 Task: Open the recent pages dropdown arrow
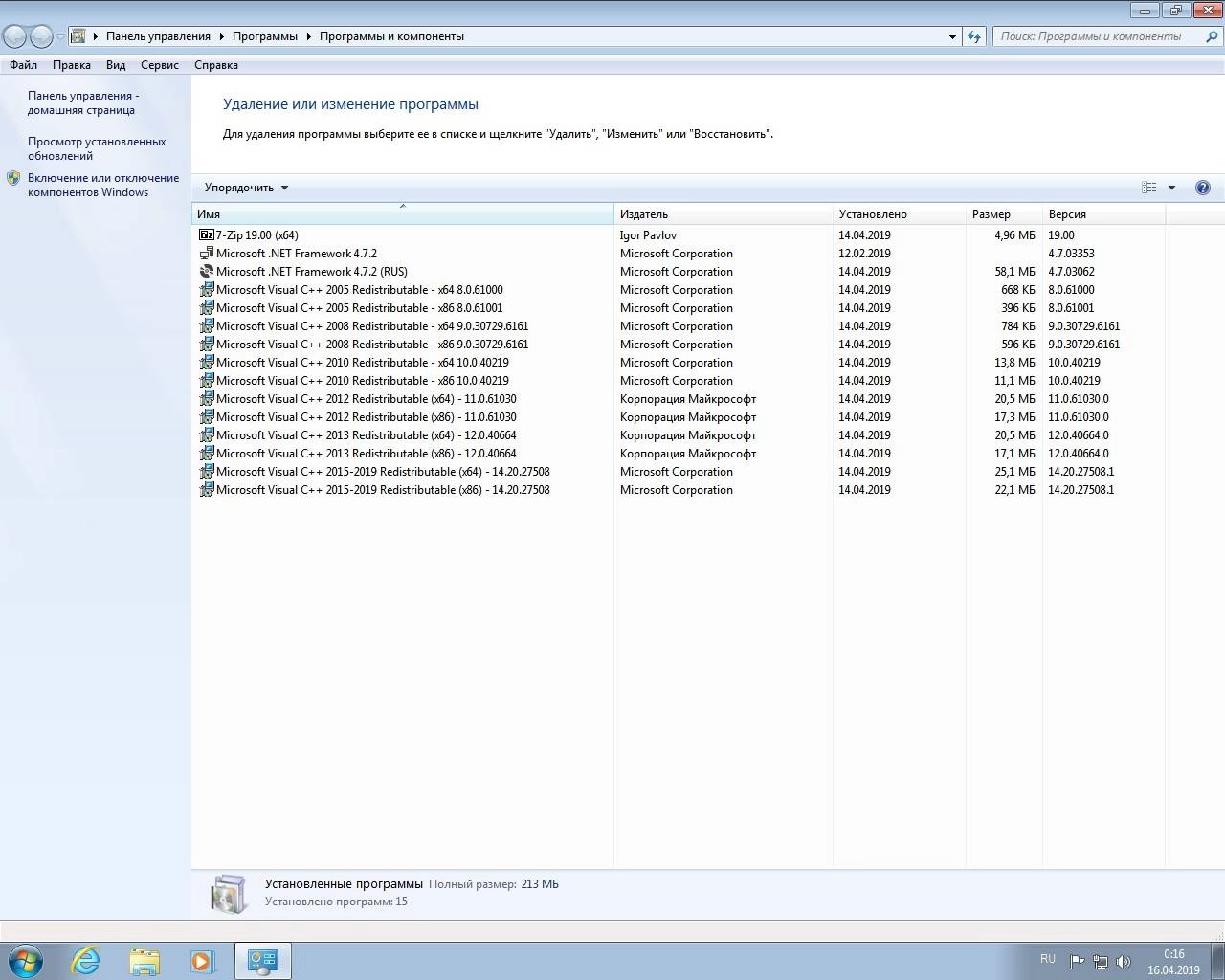coord(60,36)
